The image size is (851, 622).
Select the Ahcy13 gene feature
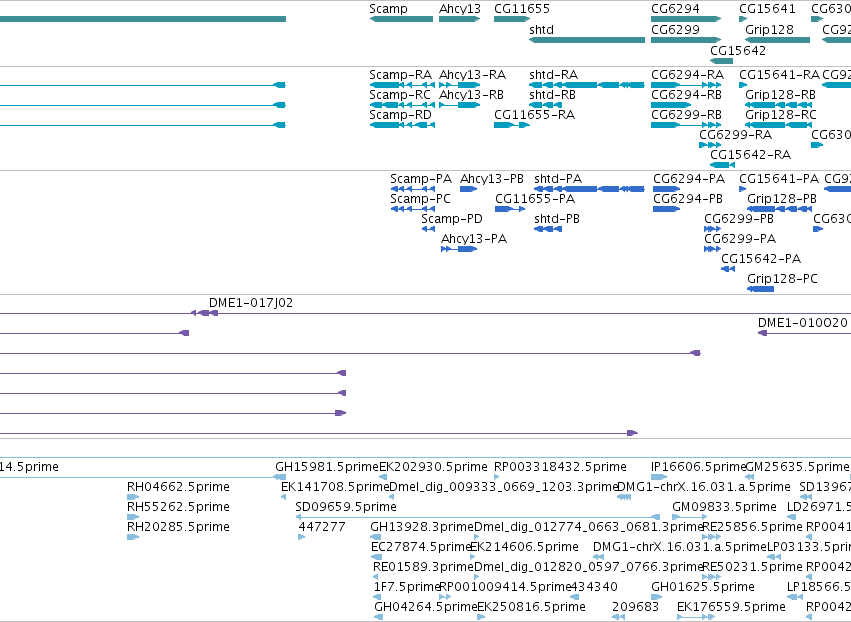pyautogui.click(x=460, y=19)
